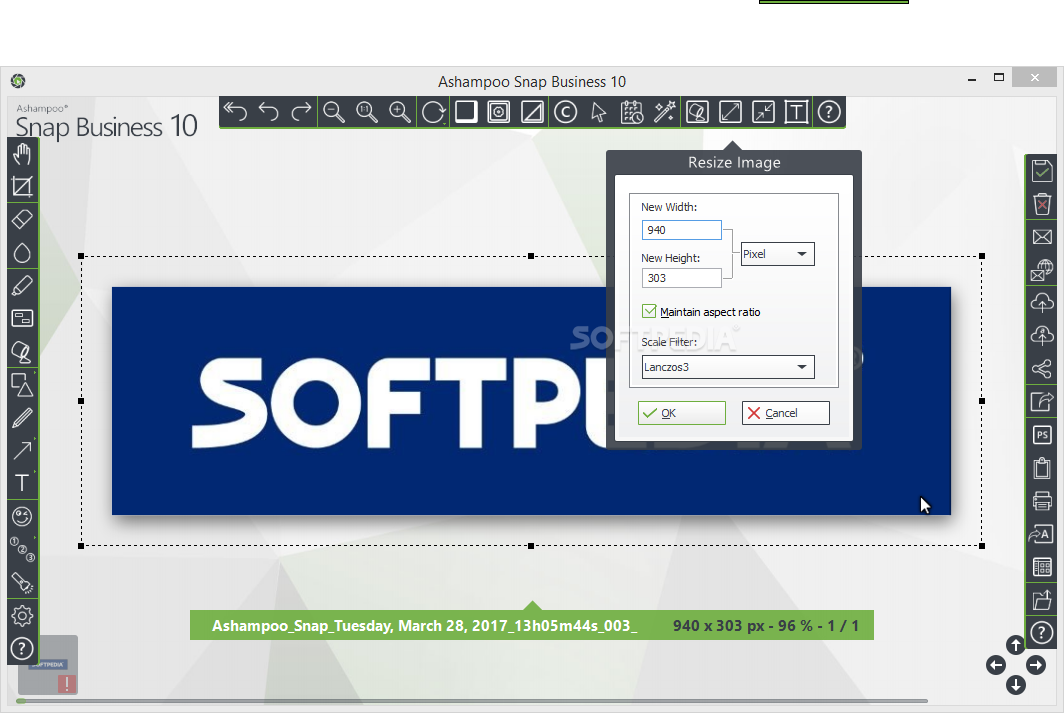Image resolution: width=1064 pixels, height=713 pixels.
Task: Open the smiley stamp tool
Action: tap(22, 516)
